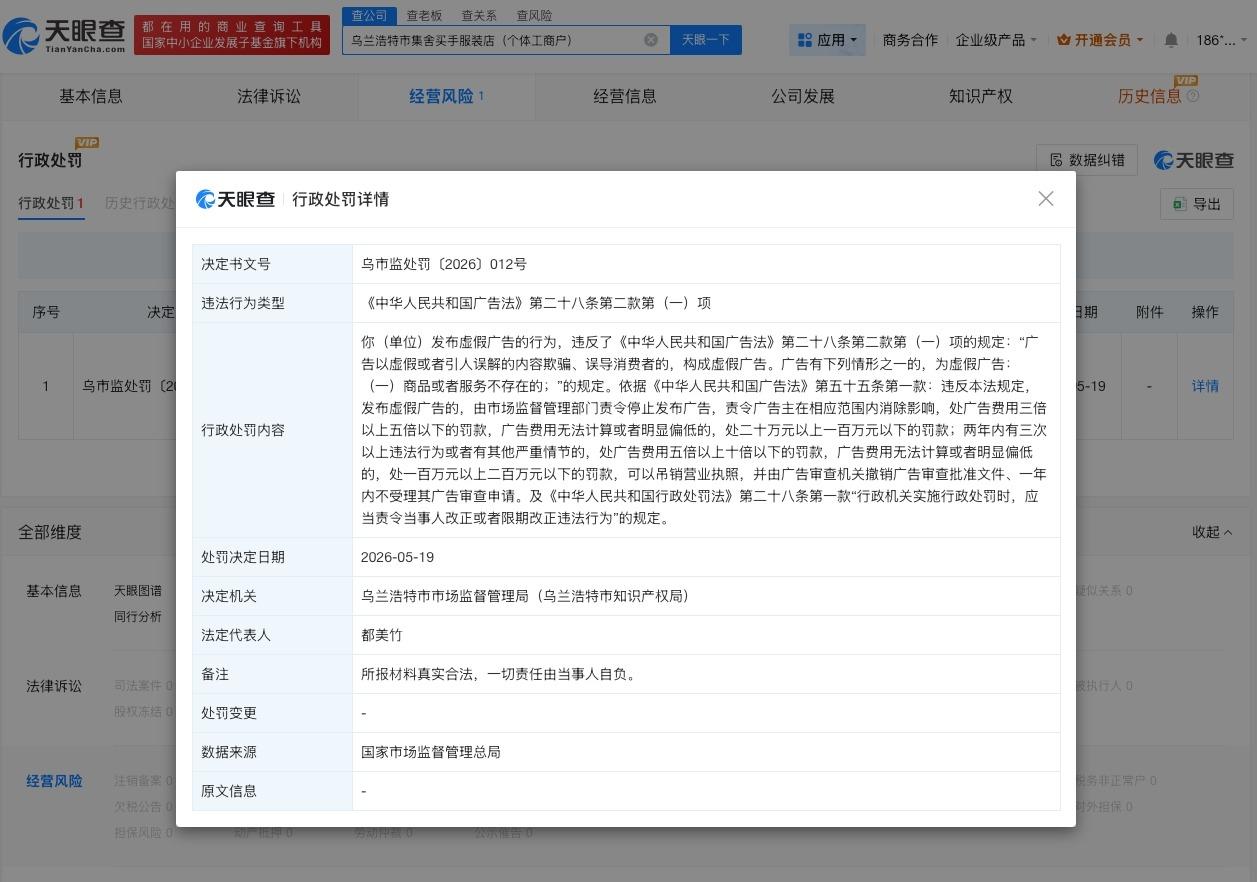Click the Tianyancha logo in the header
The image size is (1257, 882).
pos(64,36)
